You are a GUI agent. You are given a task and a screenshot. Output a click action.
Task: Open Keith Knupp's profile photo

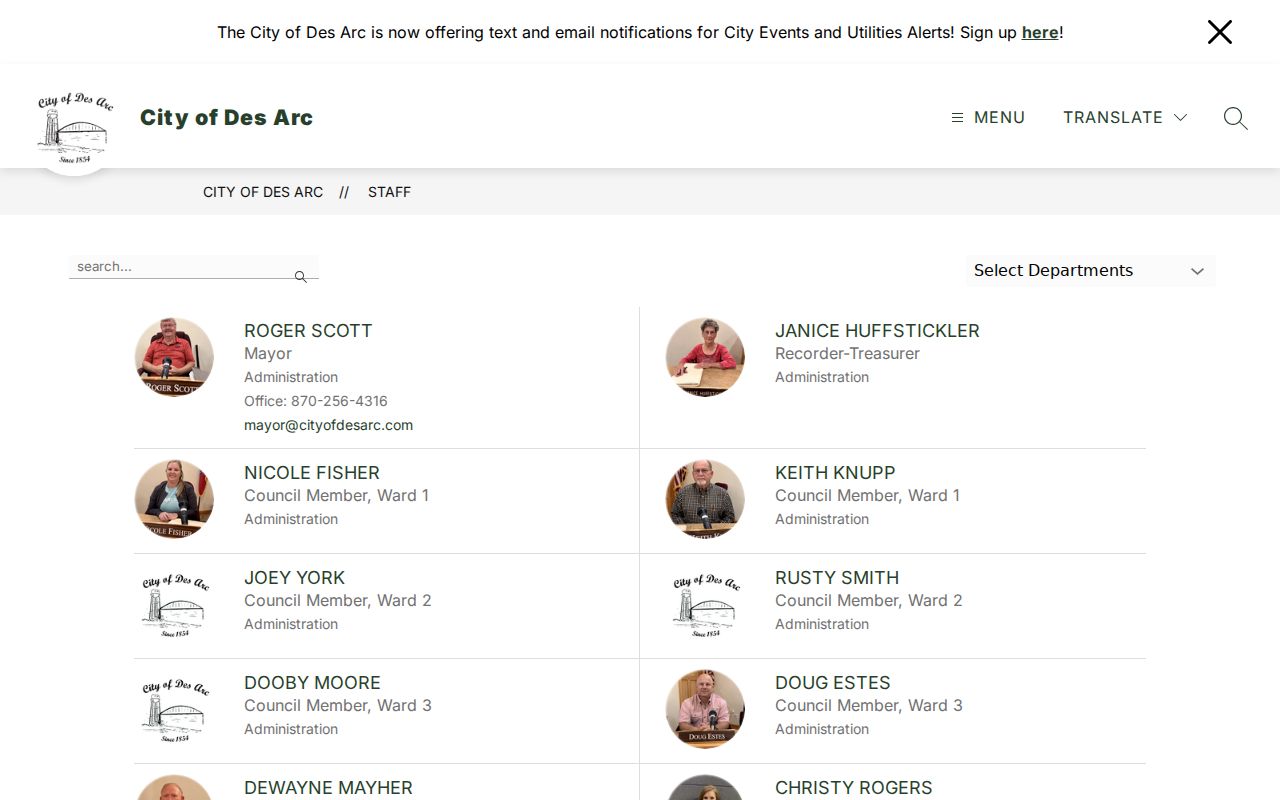tap(705, 499)
